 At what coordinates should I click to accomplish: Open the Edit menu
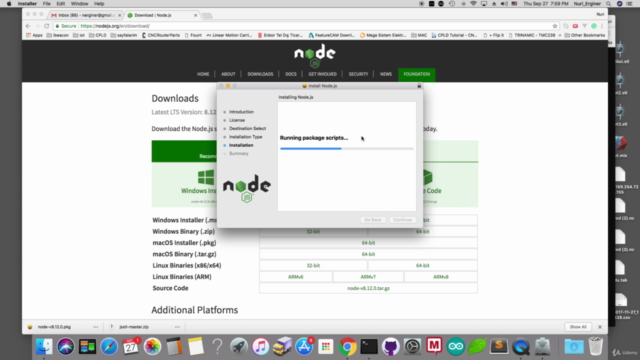60,4
